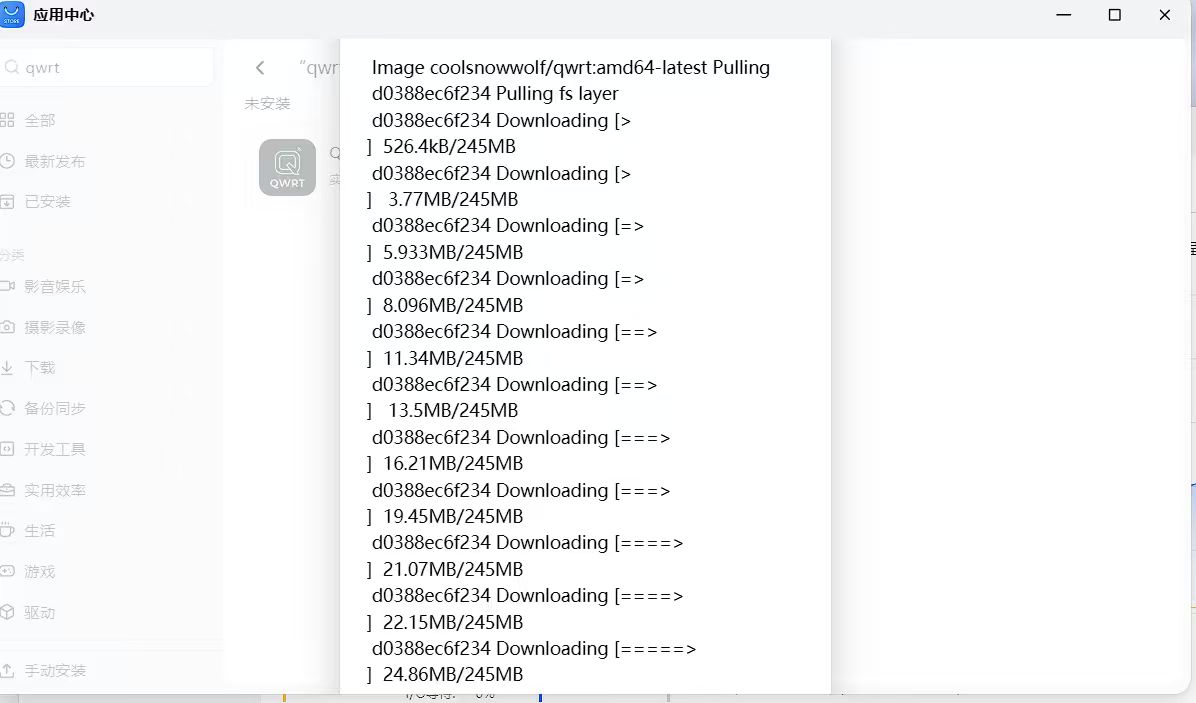Click the 'Image coolsnowwolf/qwrt:amd64-latest Pulling' log line
The height and width of the screenshot is (703, 1196).
point(571,67)
